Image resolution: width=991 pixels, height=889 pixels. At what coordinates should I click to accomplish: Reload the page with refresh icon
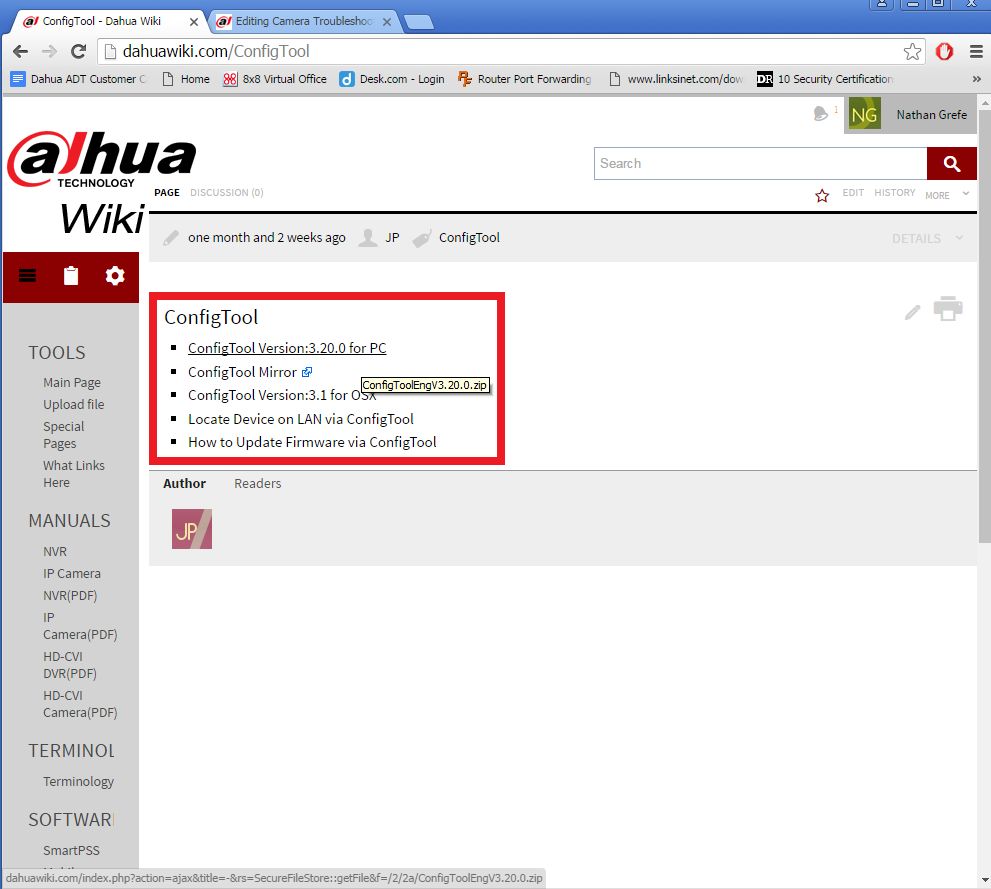(78, 52)
